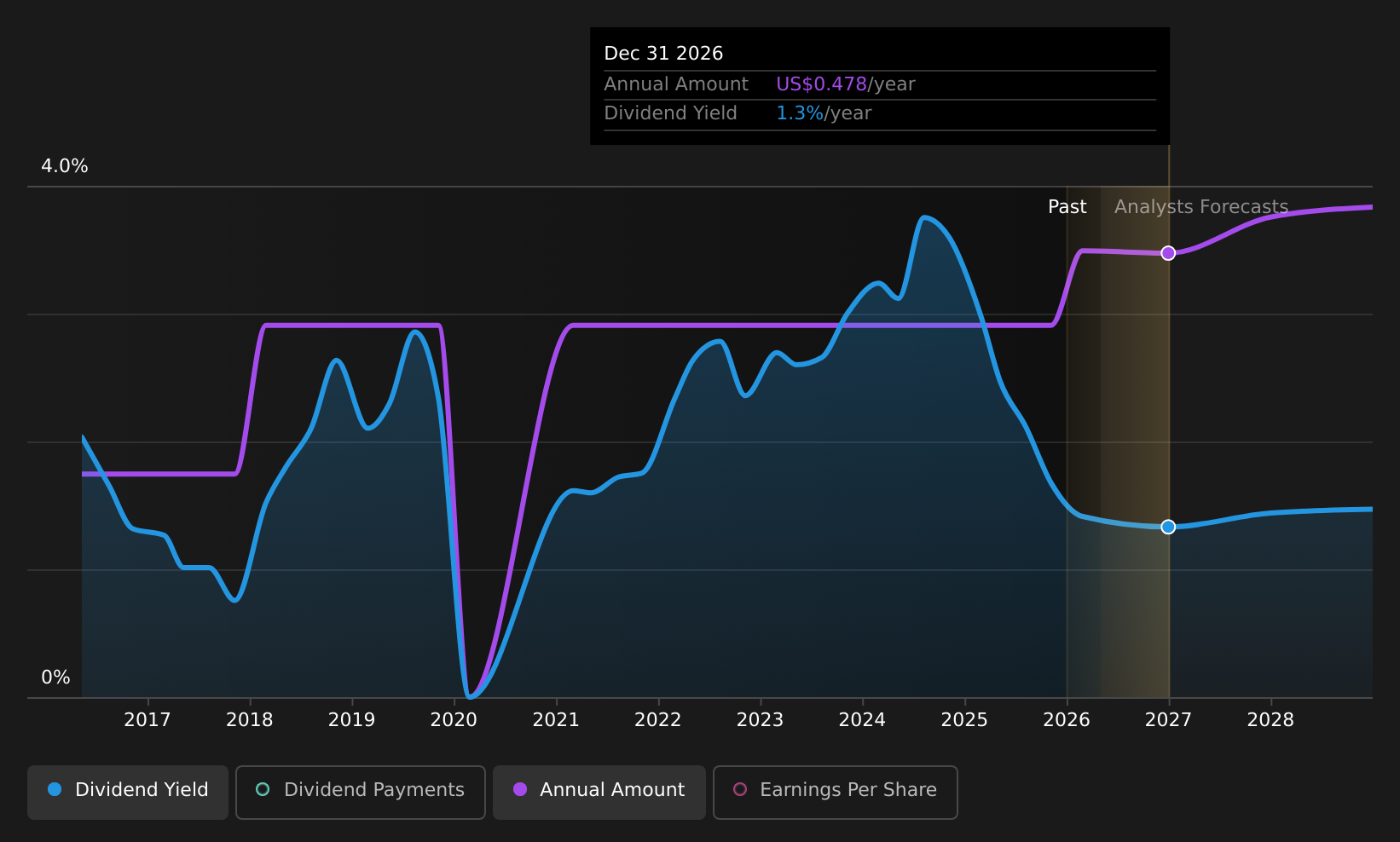Click the Dec 31 2026 tooltip date
The height and width of the screenshot is (842, 1400).
[663, 54]
